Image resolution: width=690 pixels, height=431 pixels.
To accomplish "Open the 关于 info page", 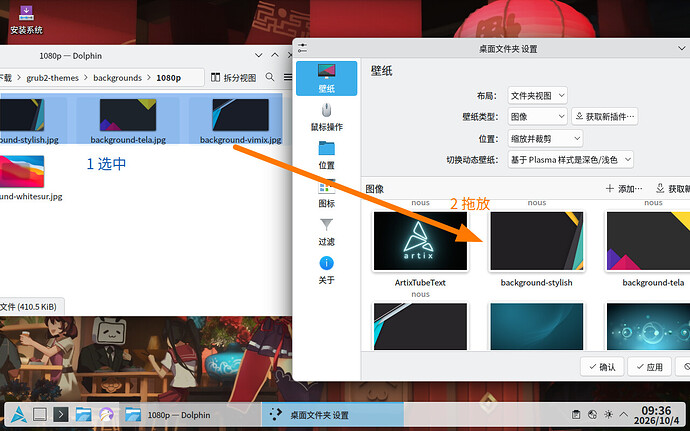I will (327, 270).
